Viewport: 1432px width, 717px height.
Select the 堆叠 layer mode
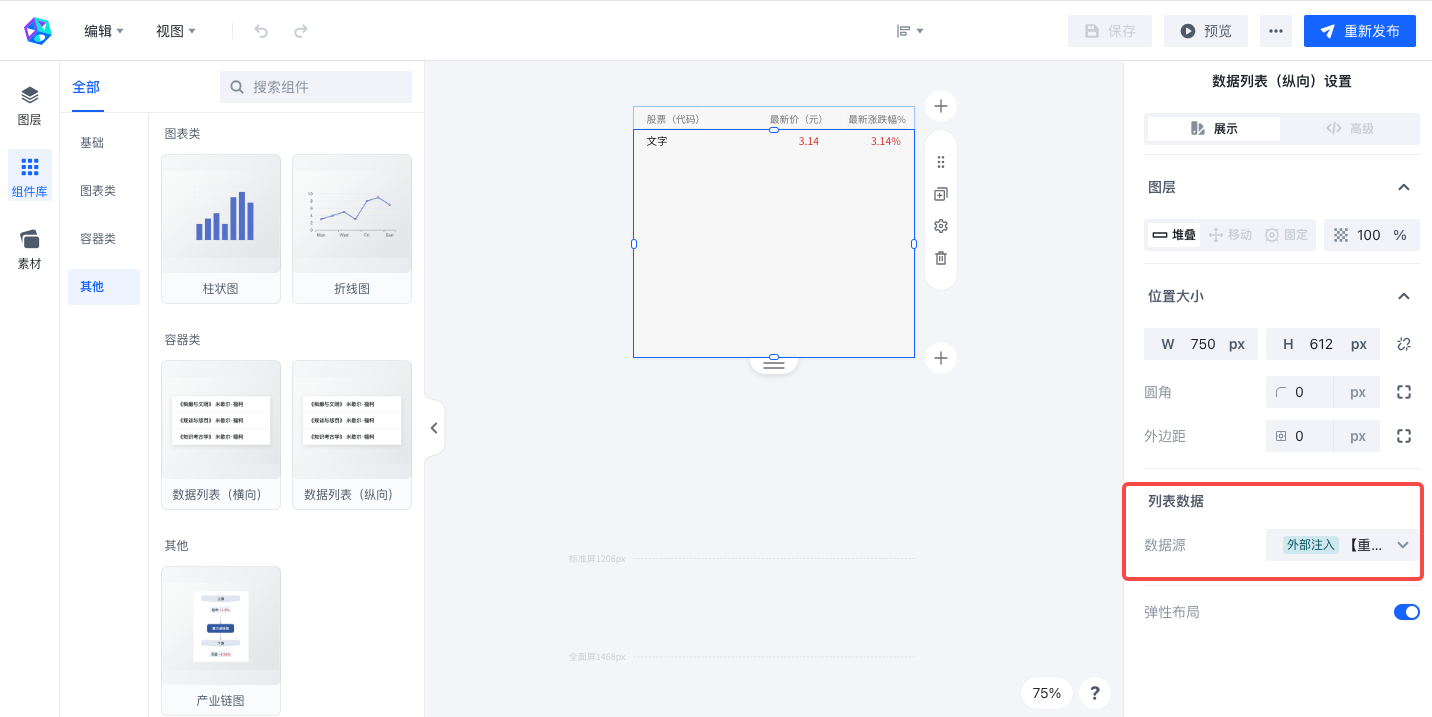[x=1174, y=235]
